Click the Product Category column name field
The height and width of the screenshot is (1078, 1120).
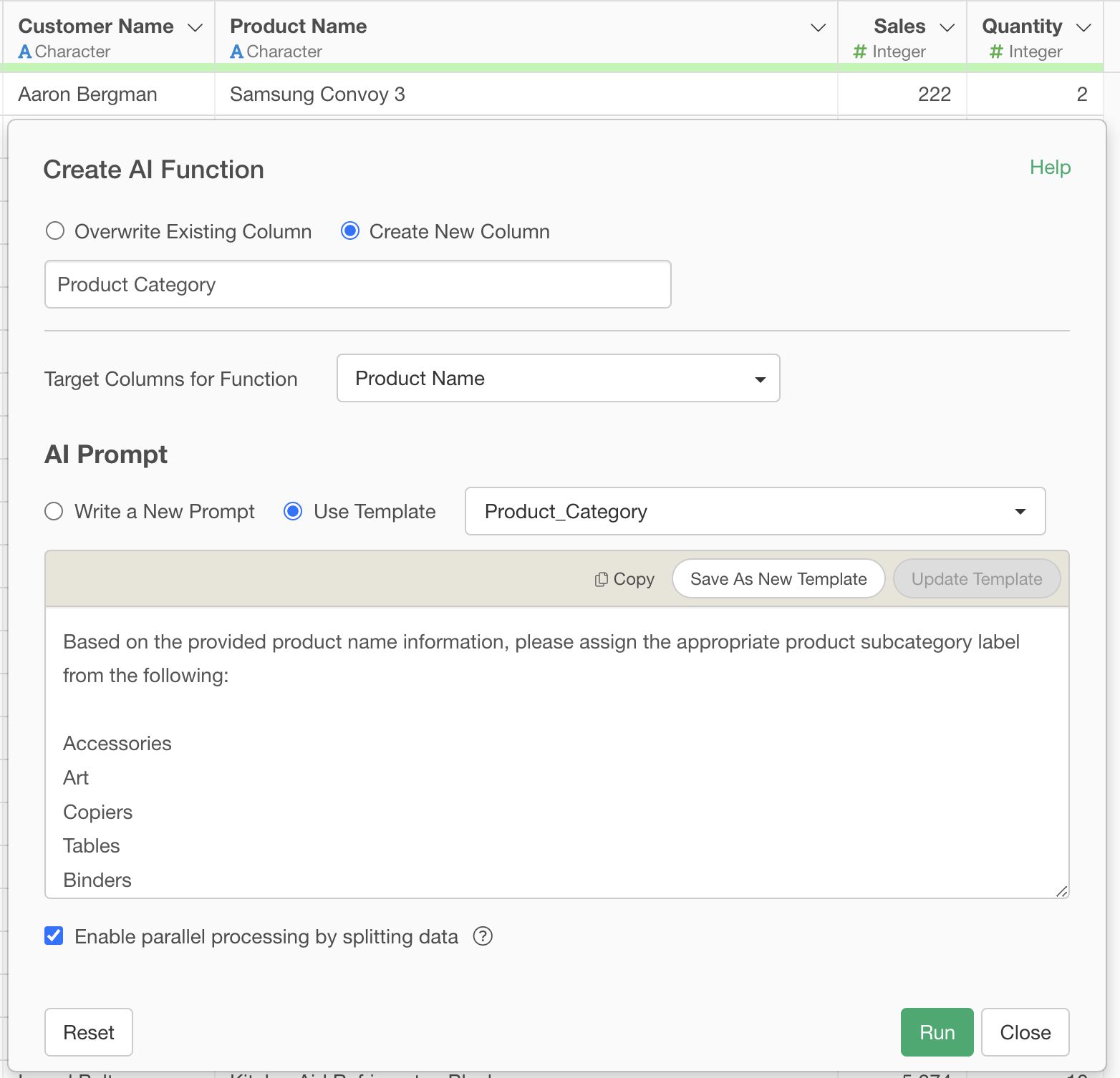[357, 284]
